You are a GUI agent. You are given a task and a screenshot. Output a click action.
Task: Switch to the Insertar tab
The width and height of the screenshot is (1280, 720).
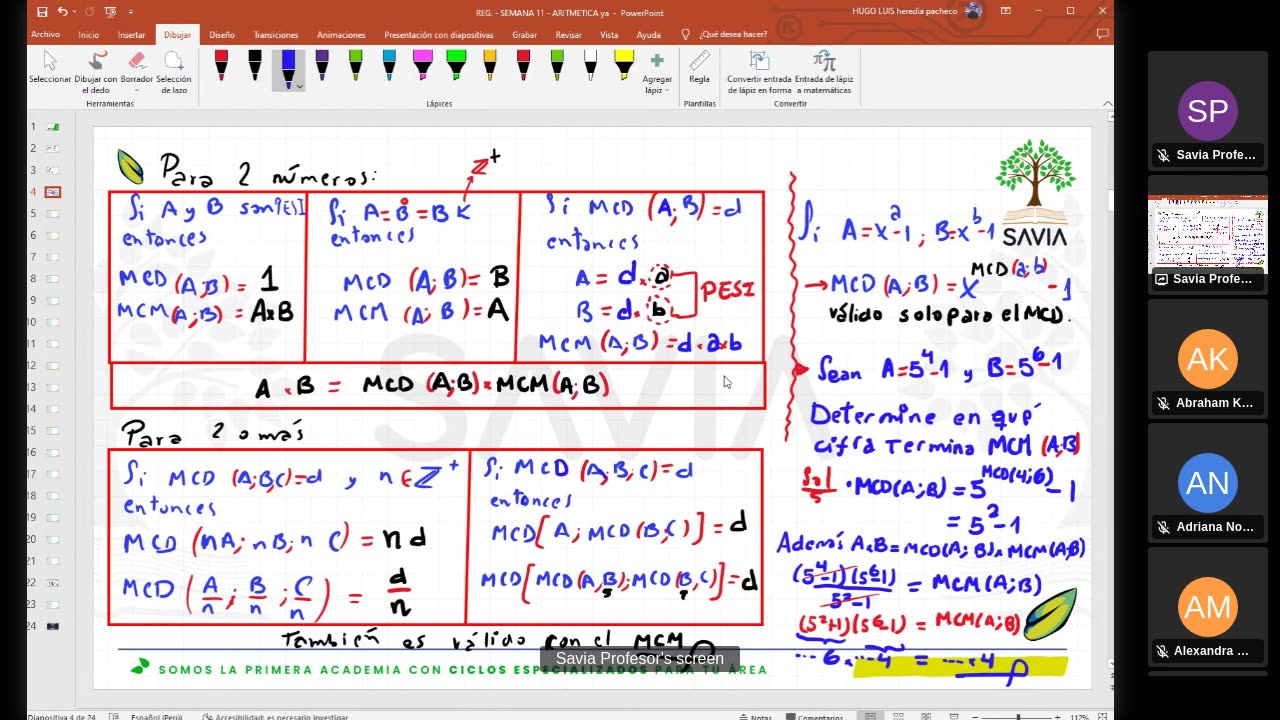click(131, 34)
